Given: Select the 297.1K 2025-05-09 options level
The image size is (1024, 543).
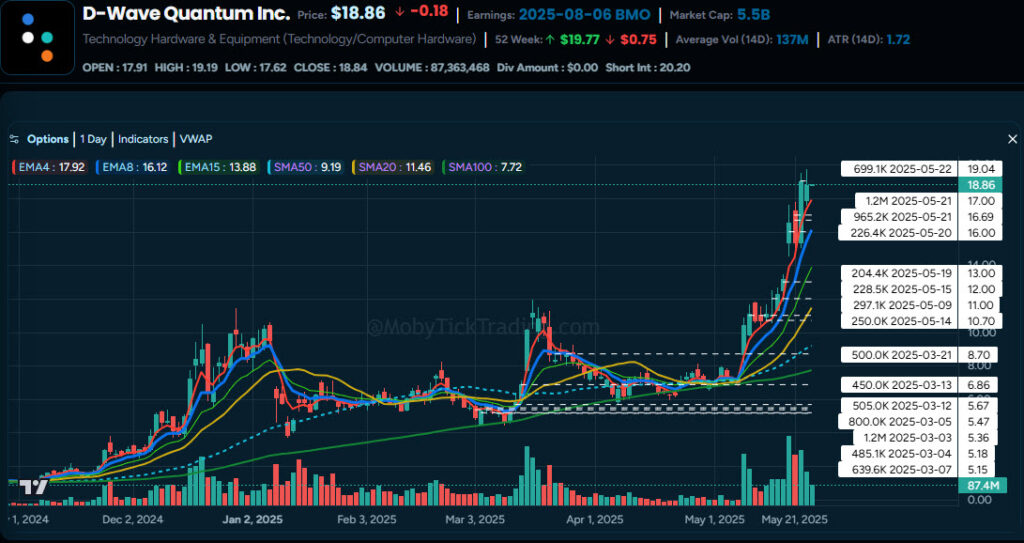Looking at the screenshot, I should (x=899, y=305).
